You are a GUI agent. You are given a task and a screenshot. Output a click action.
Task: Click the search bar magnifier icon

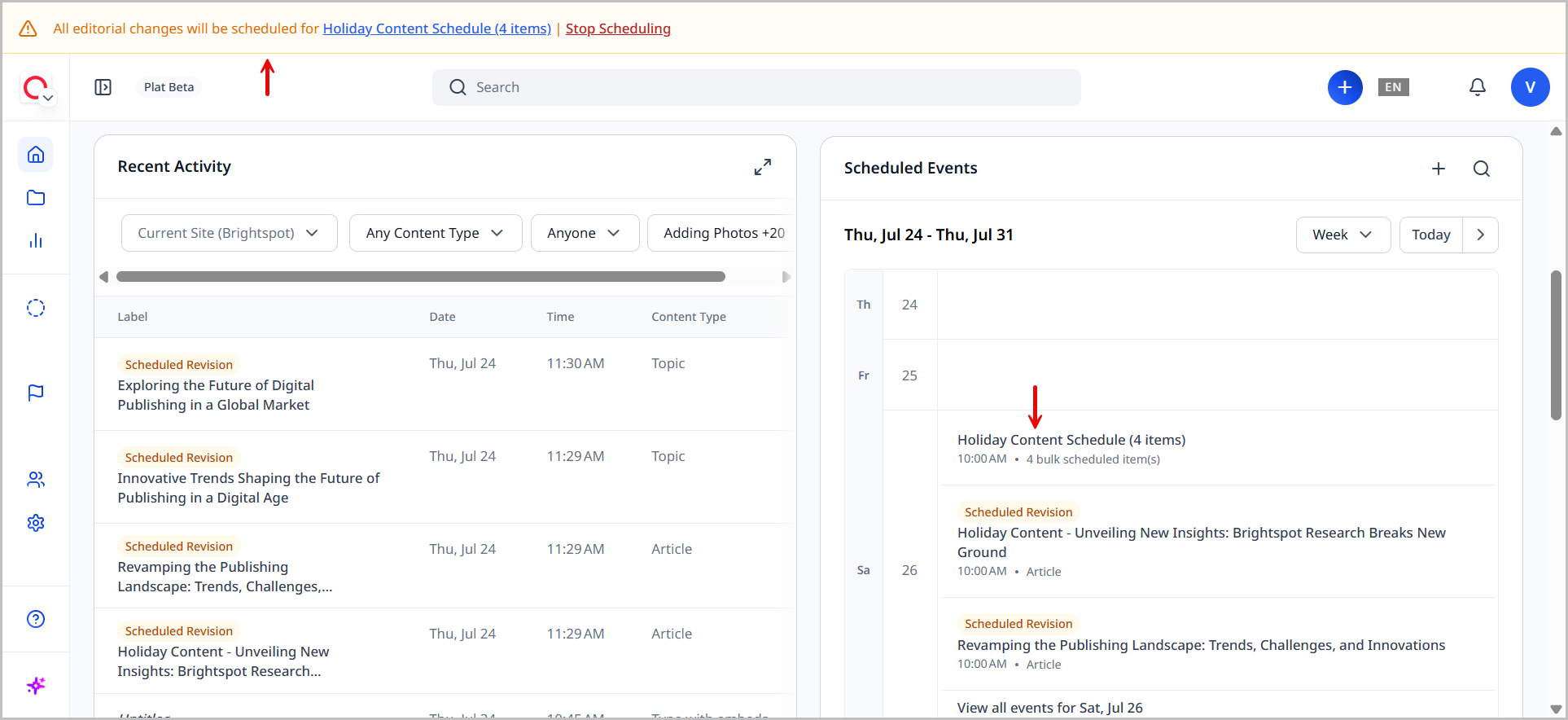click(458, 87)
